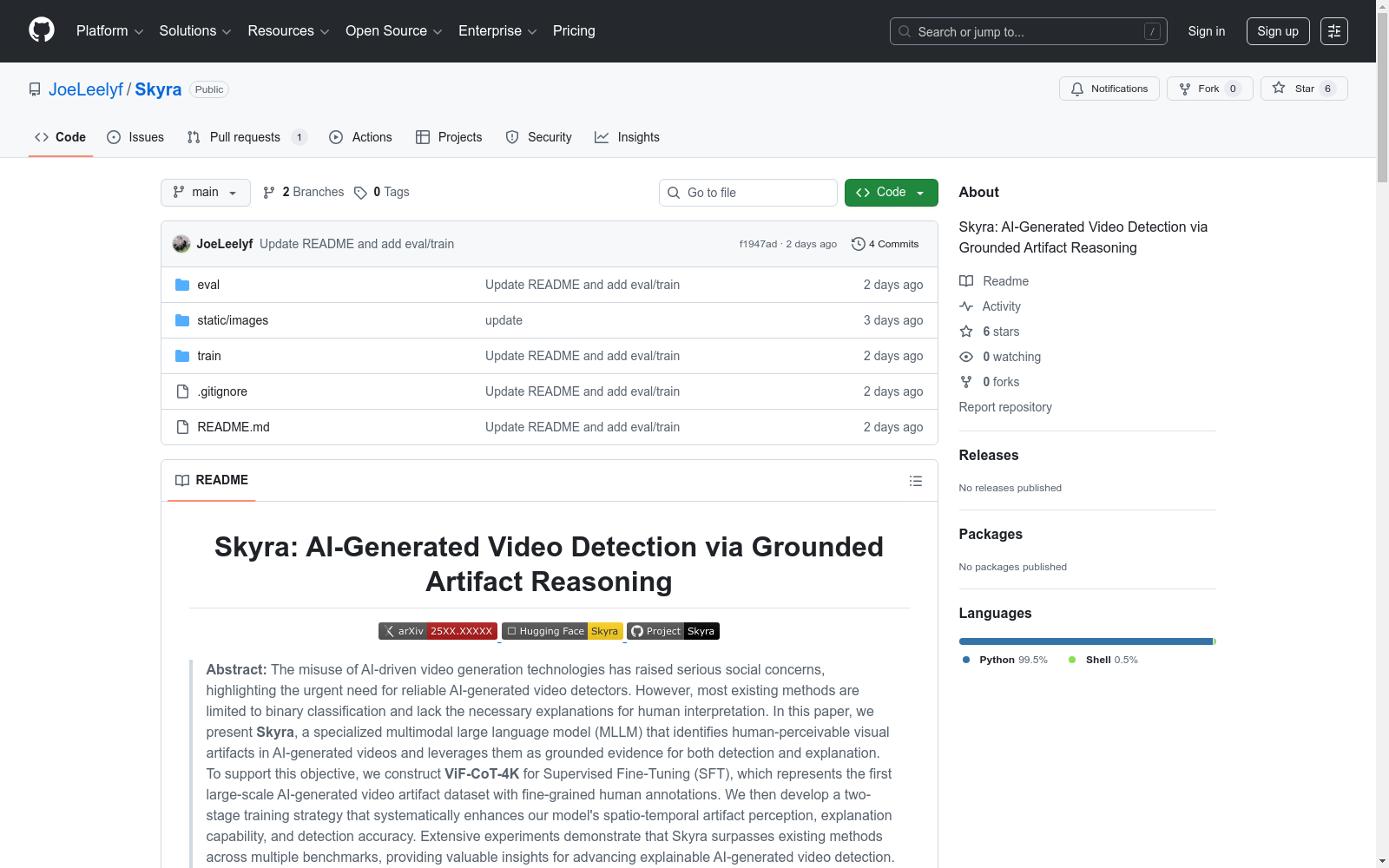This screenshot has height=868, width=1389.
Task: Open the Pricing link
Action: (x=574, y=31)
